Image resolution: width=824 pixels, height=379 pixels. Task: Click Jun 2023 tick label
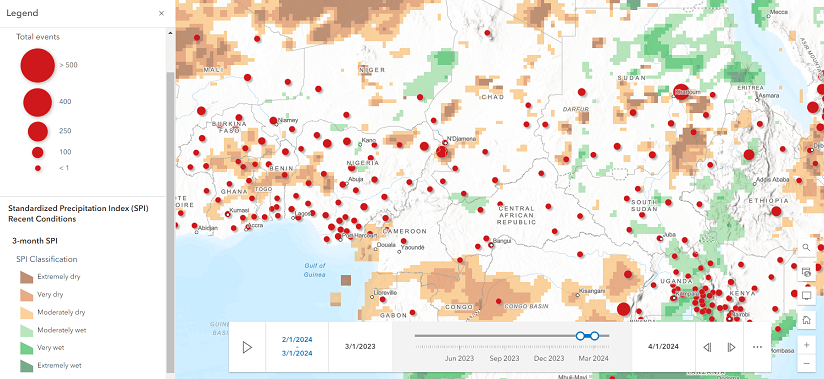tap(459, 358)
